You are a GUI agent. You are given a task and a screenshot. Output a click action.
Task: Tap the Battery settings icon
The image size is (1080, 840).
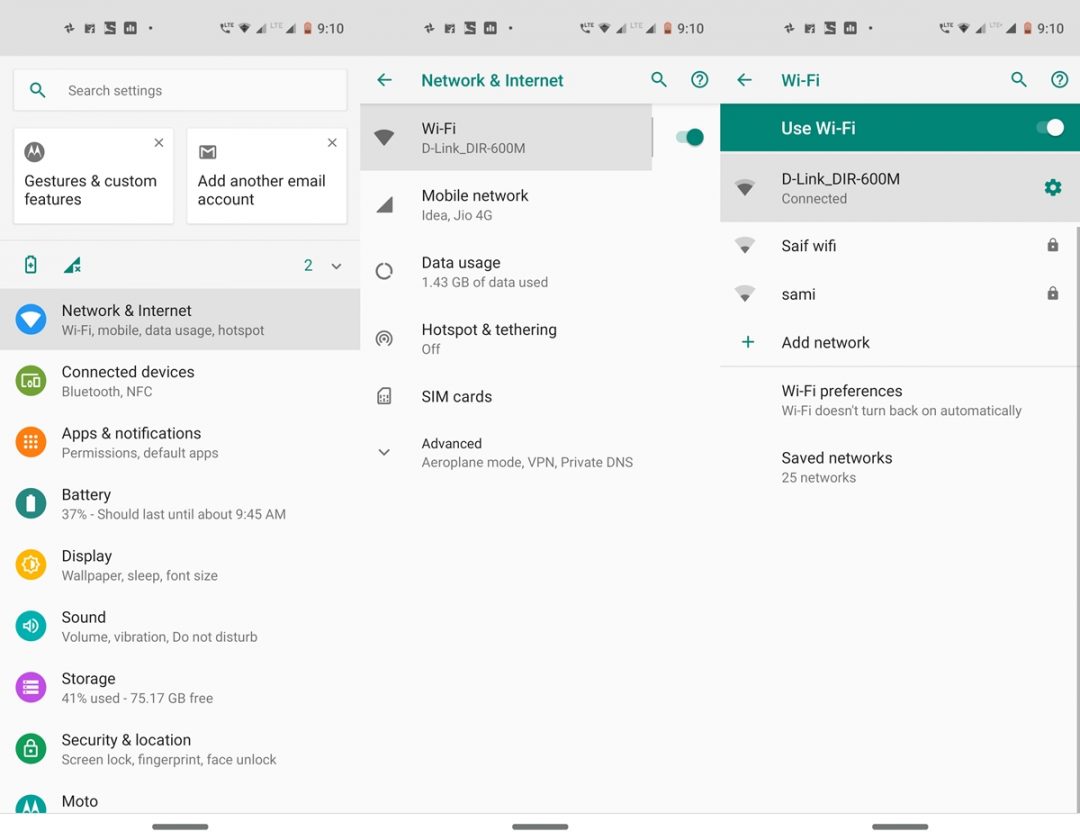click(x=30, y=503)
